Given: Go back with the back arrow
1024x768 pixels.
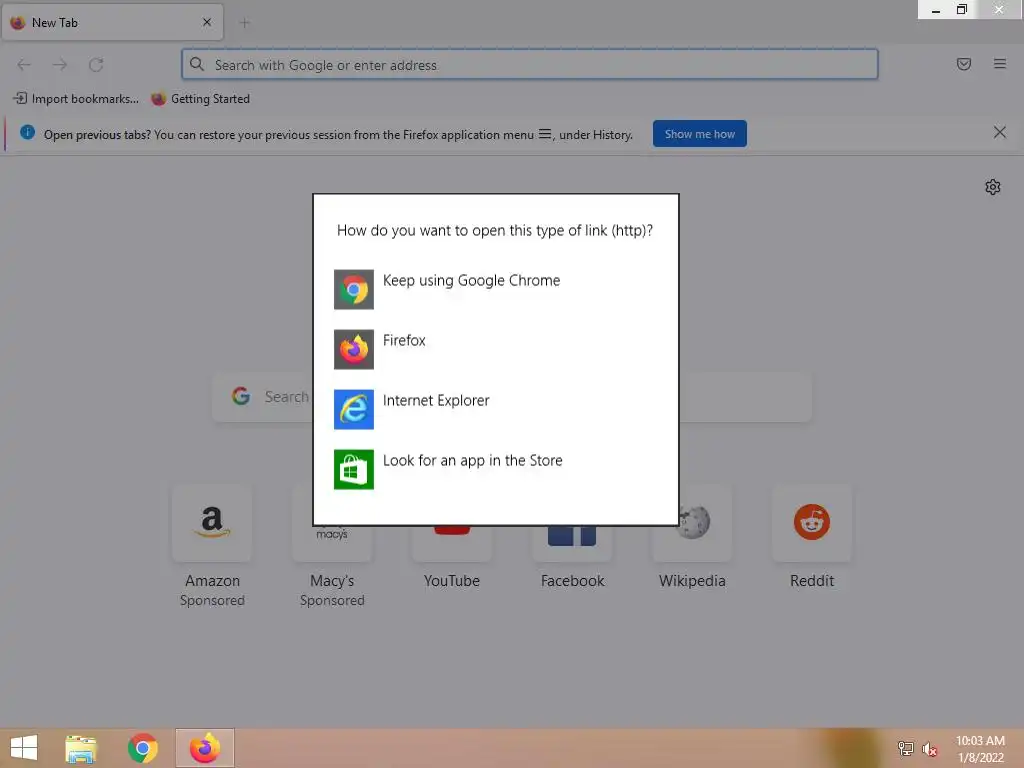Looking at the screenshot, I should [24, 65].
